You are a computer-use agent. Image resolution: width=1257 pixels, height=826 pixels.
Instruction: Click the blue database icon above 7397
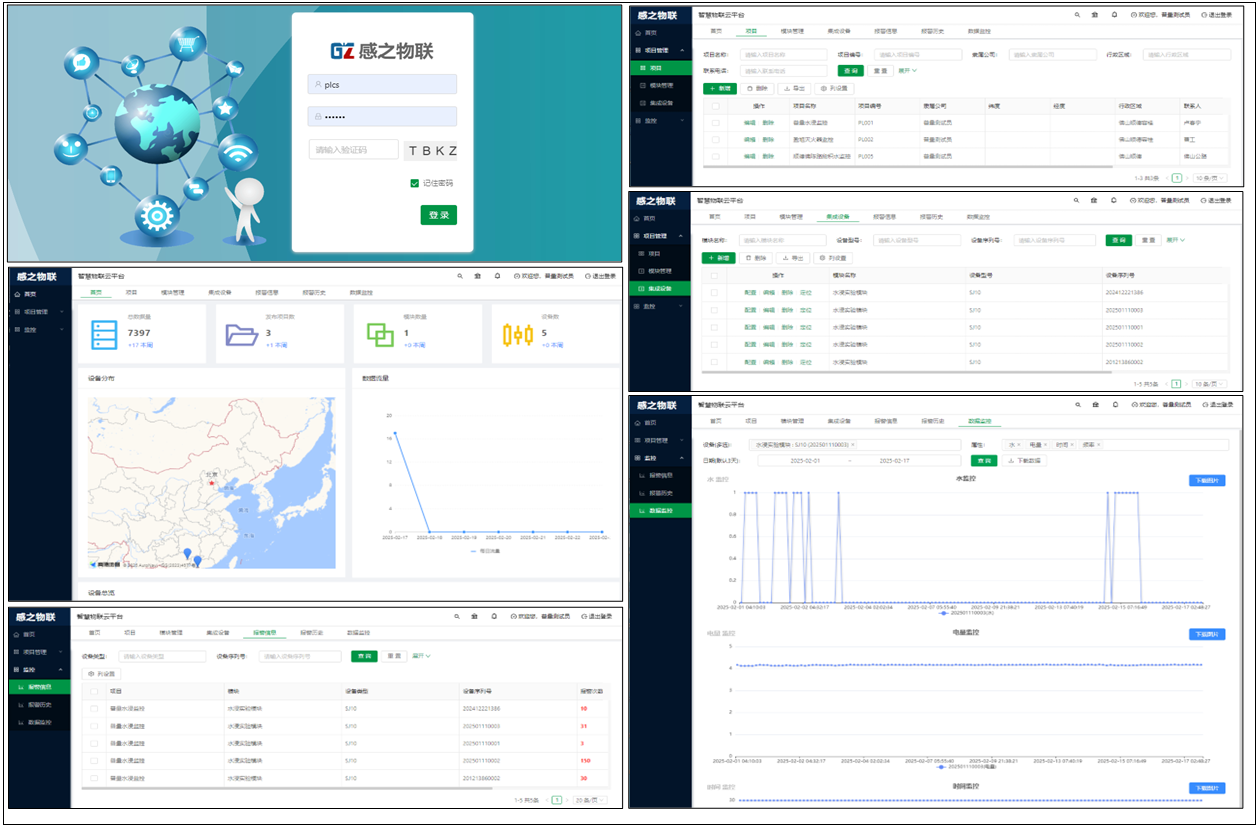click(x=104, y=334)
